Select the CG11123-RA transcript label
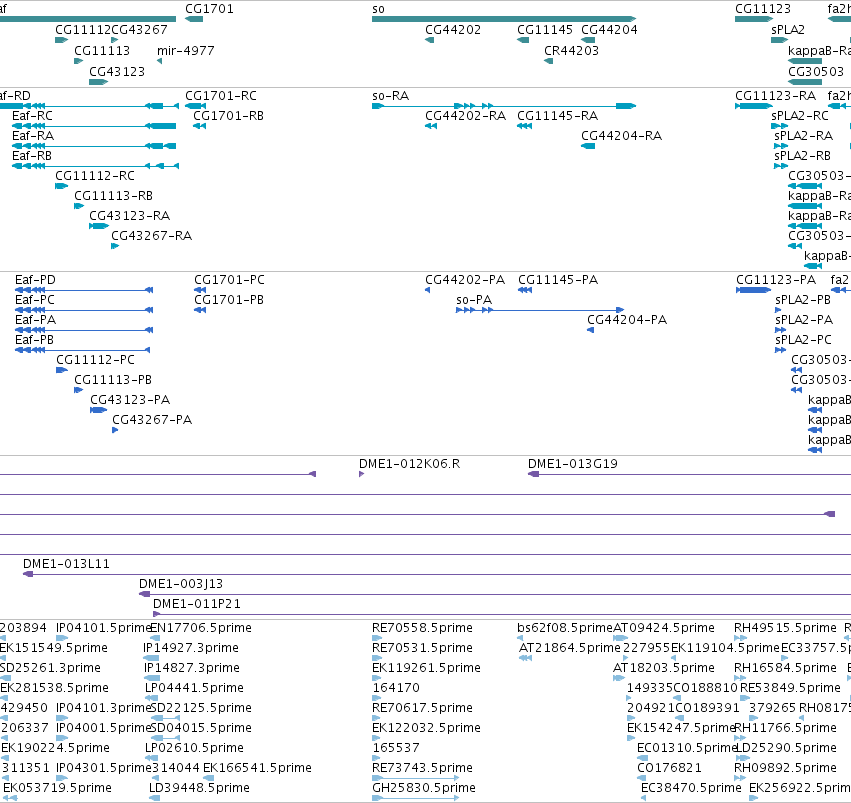The height and width of the screenshot is (803, 851). pyautogui.click(x=775, y=95)
